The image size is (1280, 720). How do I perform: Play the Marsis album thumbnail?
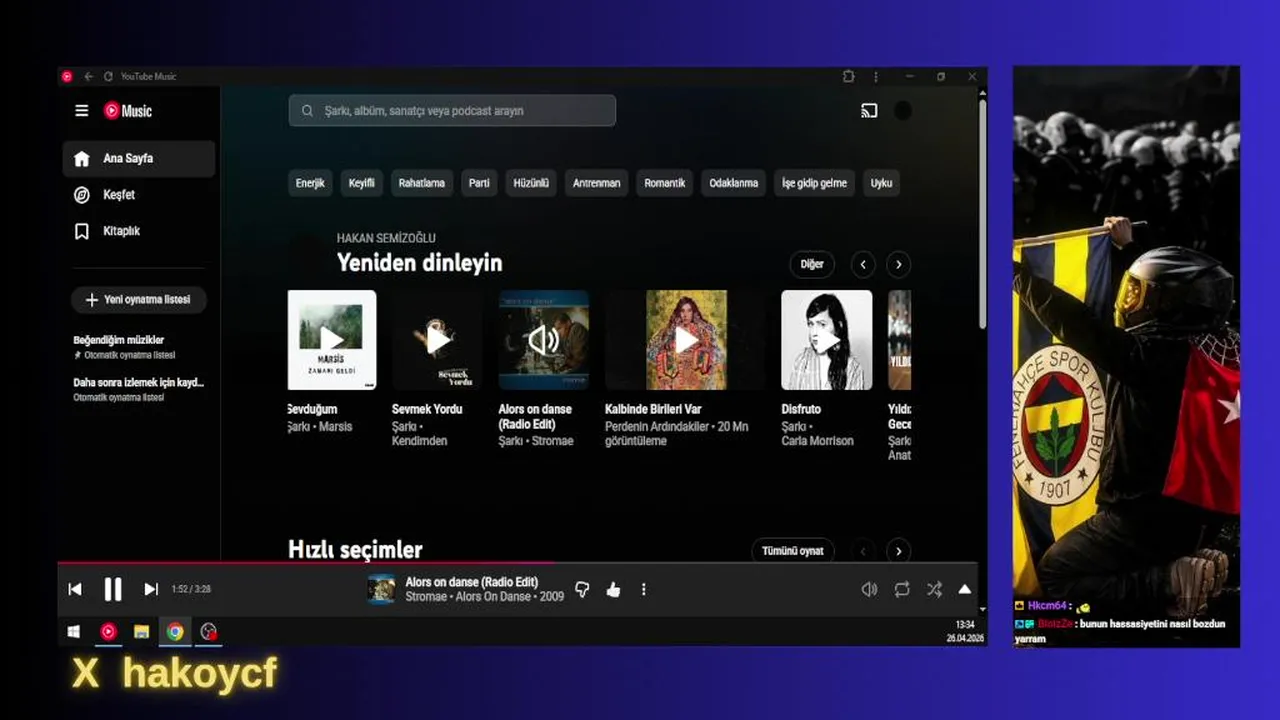(332, 340)
